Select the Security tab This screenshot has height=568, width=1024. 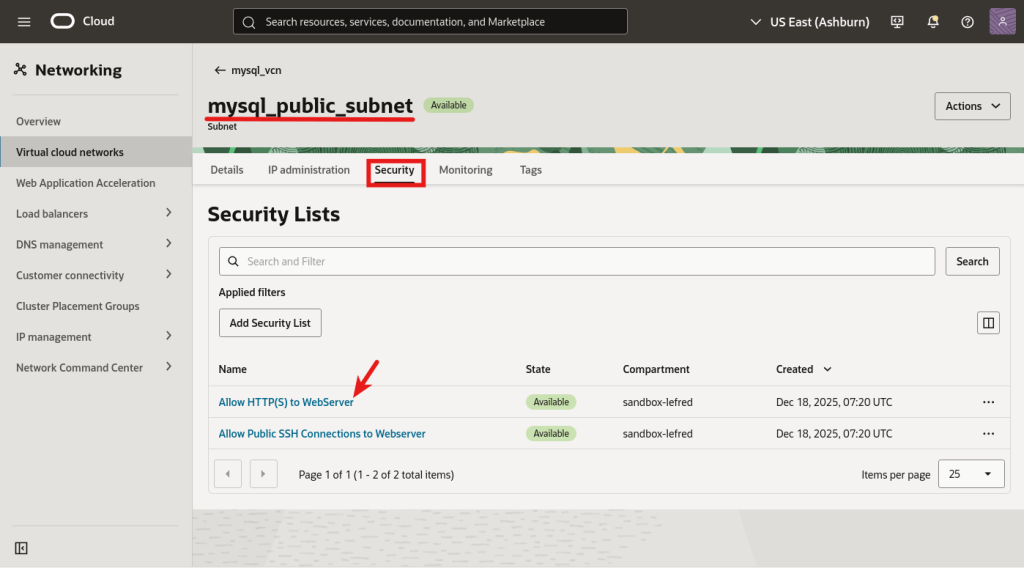[394, 170]
